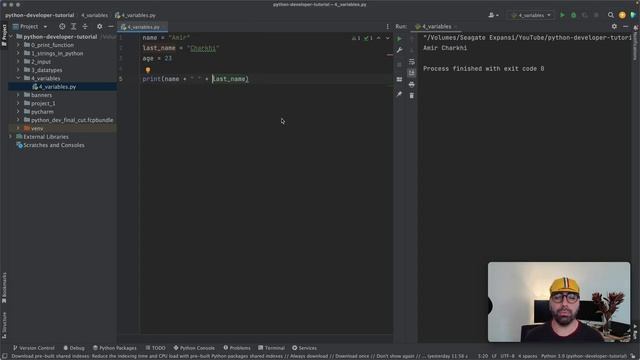Toggle soft-wrap in Run console
This screenshot has width=640, height=360.
point(411,62)
